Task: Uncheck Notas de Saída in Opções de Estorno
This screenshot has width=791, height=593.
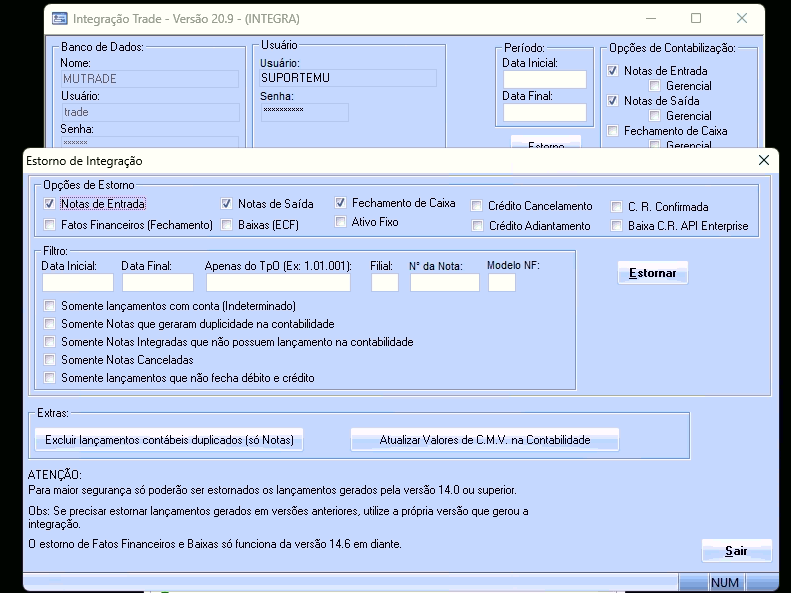Action: (227, 204)
